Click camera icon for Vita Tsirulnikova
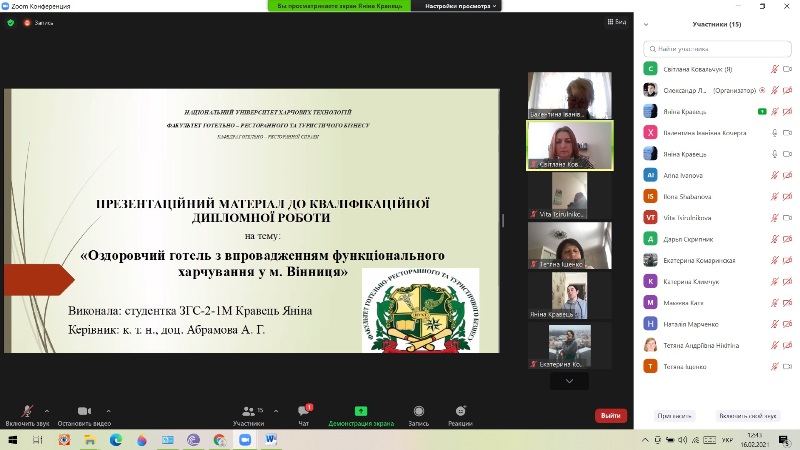Image resolution: width=800 pixels, height=450 pixels. coord(787,218)
